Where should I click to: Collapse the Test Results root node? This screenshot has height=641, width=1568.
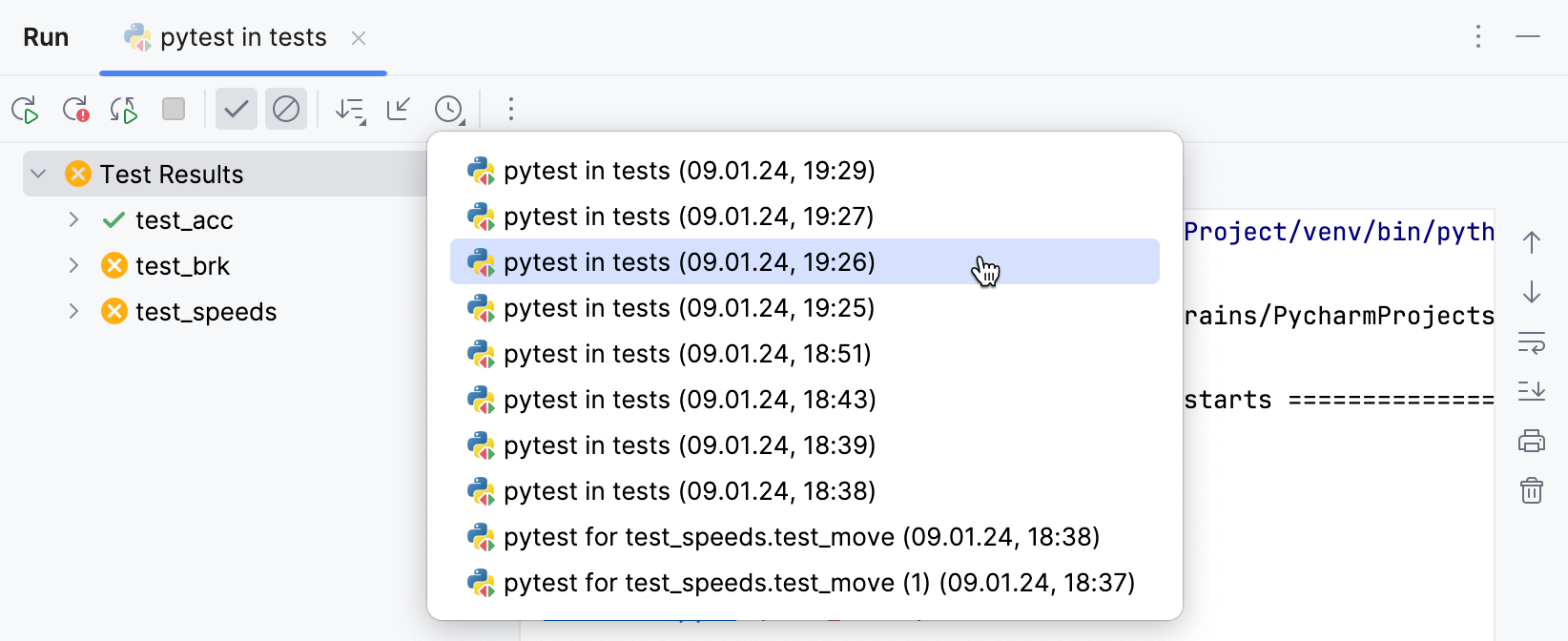pos(39,174)
